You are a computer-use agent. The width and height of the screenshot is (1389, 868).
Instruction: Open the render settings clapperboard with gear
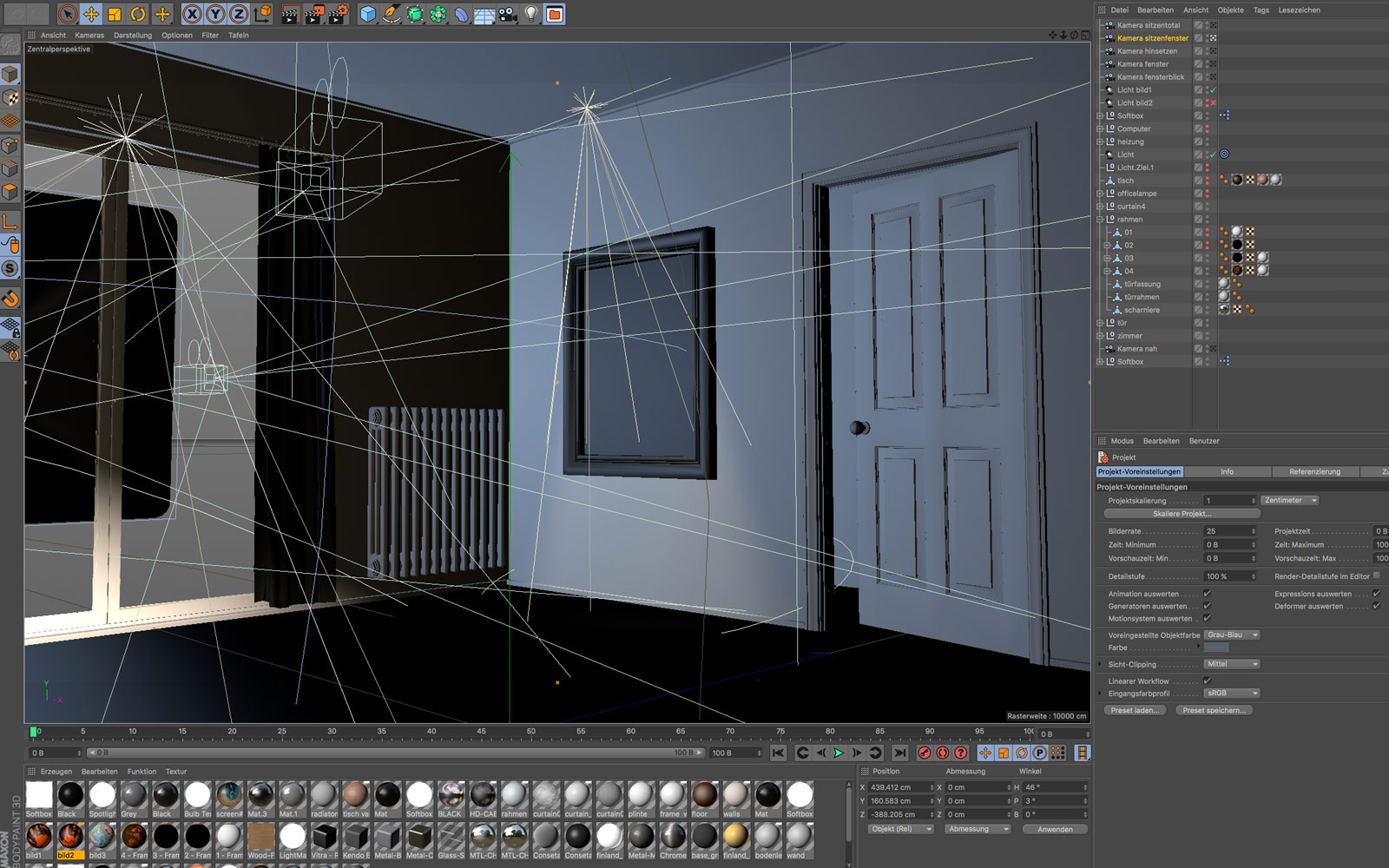[x=338, y=14]
